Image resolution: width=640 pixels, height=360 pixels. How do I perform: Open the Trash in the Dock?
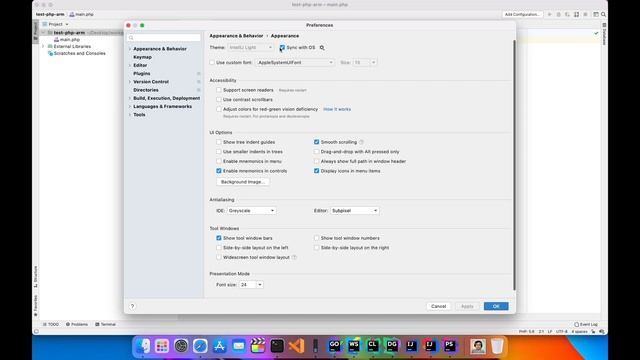click(497, 346)
